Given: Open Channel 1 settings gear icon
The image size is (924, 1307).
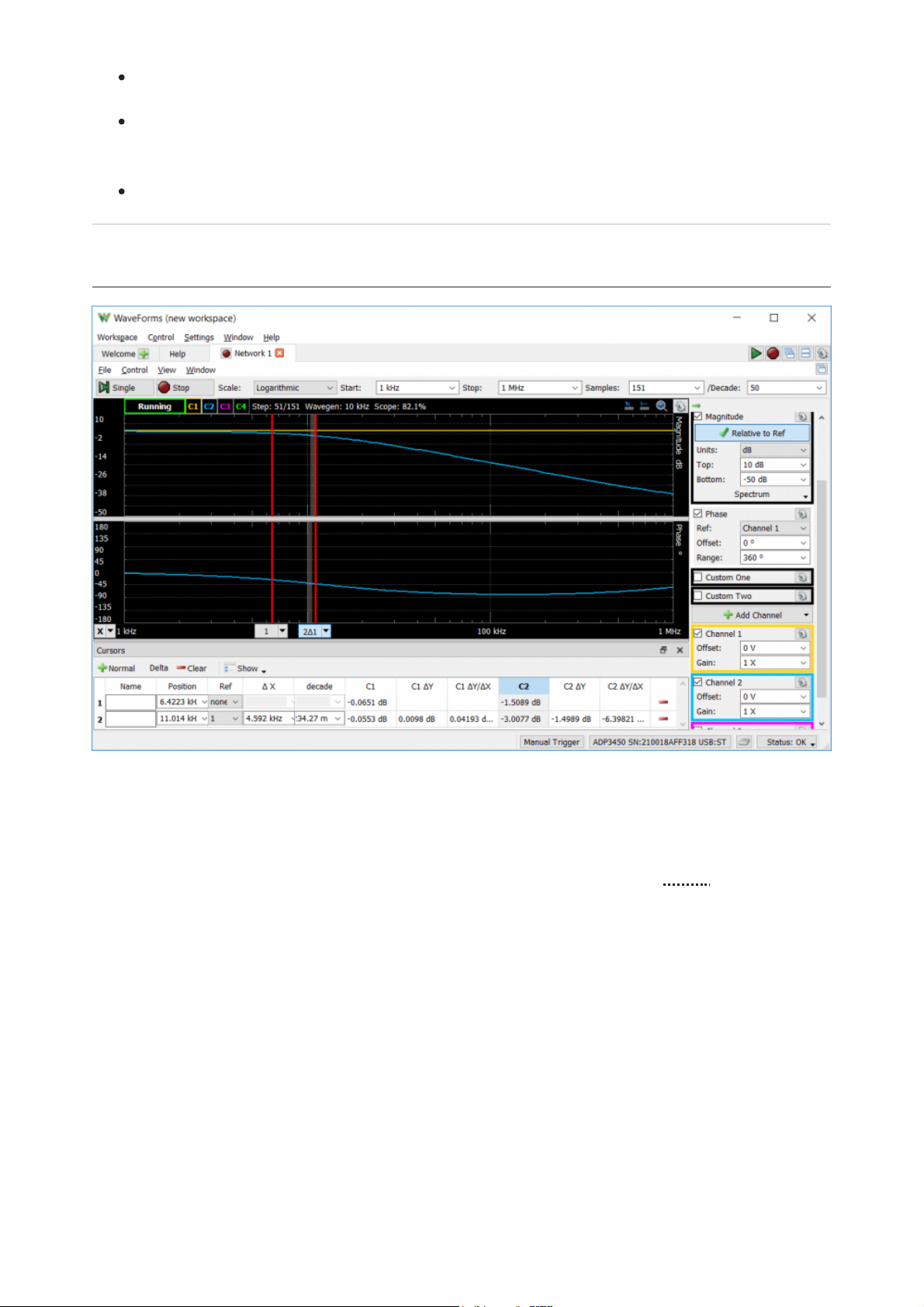Looking at the screenshot, I should (802, 634).
